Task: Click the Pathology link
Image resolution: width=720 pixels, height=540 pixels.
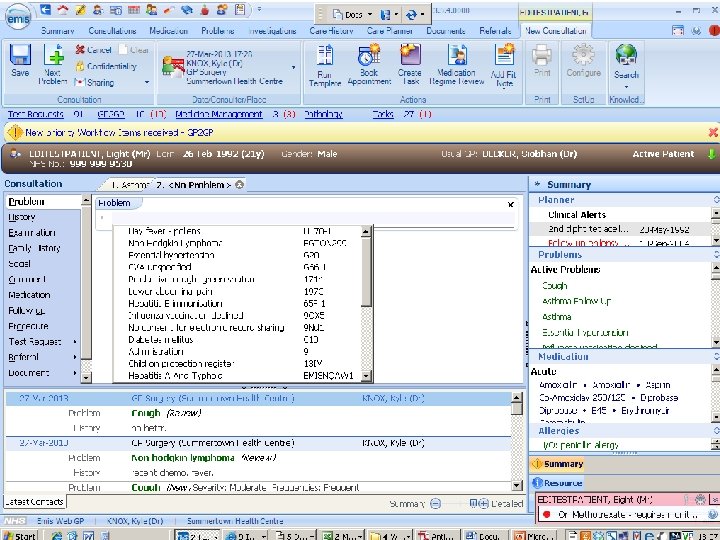Action: 323,114
